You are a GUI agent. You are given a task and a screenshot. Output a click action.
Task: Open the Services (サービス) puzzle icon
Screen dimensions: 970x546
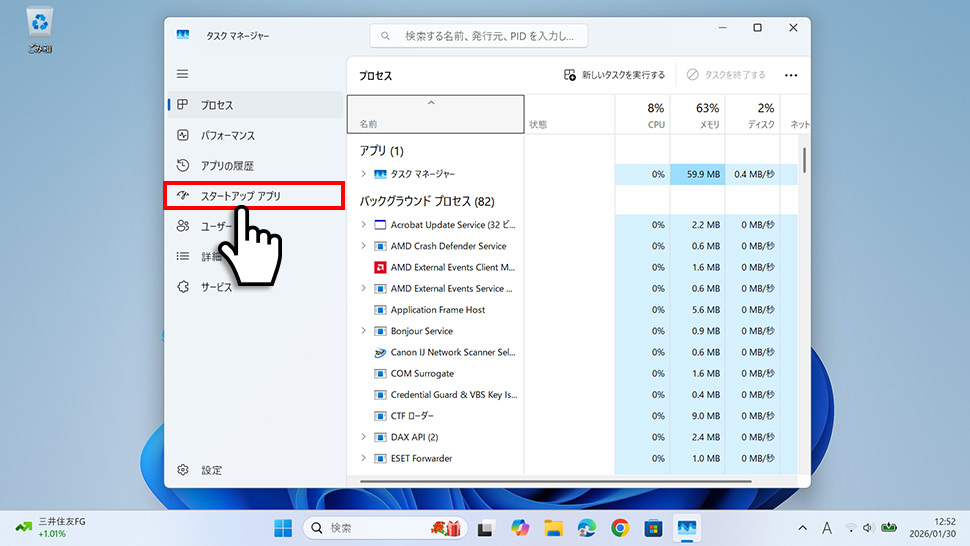(x=183, y=287)
